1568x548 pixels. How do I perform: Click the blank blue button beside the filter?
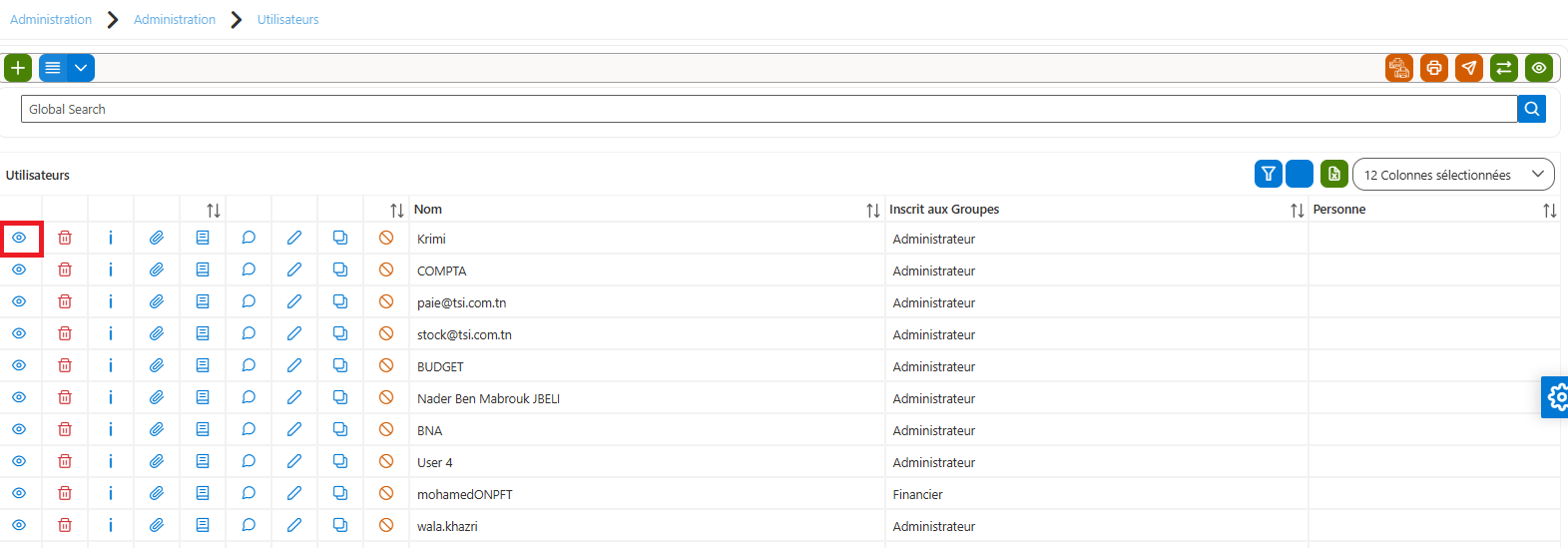(x=1300, y=174)
